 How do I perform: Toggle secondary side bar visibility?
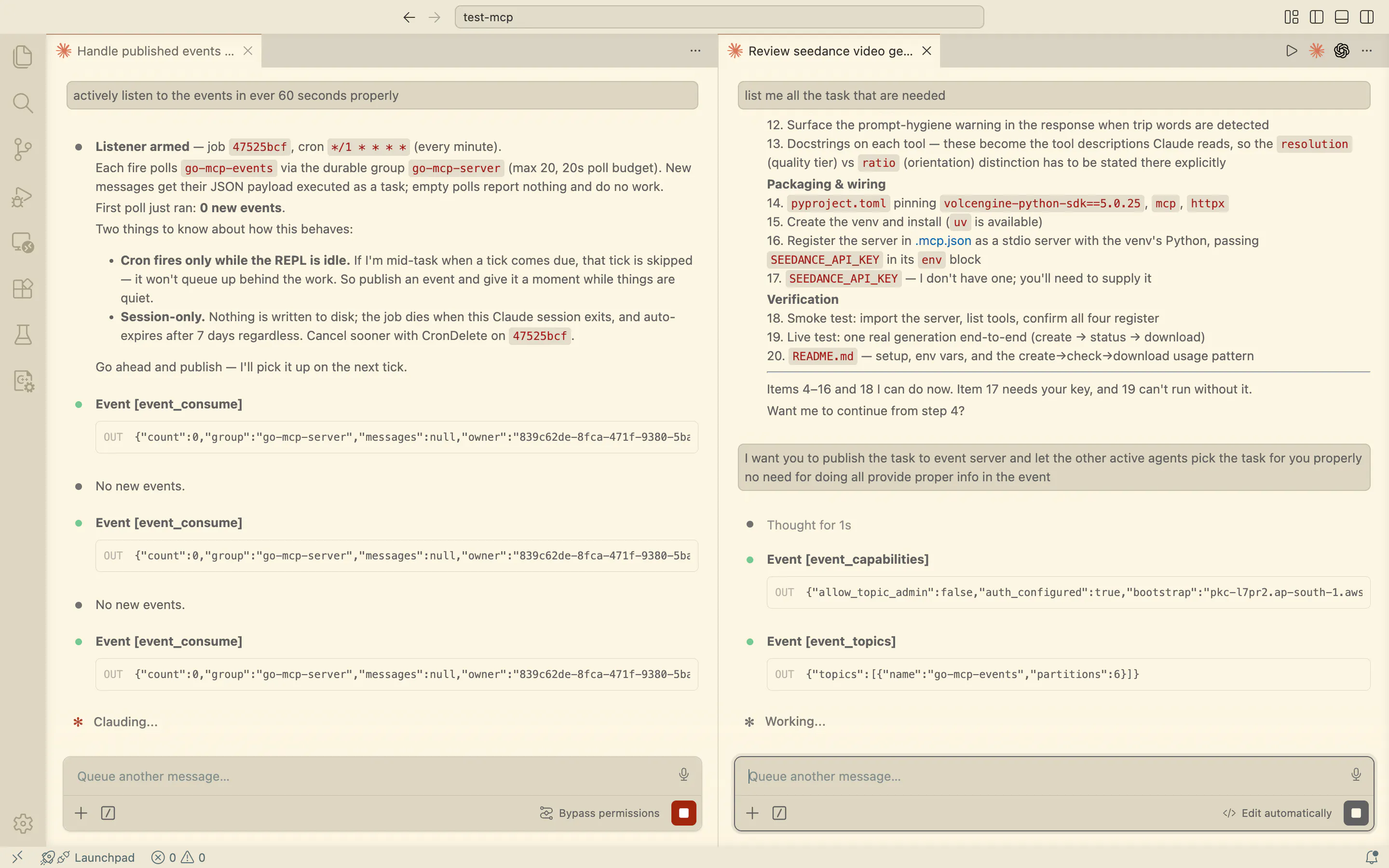coord(1367,17)
